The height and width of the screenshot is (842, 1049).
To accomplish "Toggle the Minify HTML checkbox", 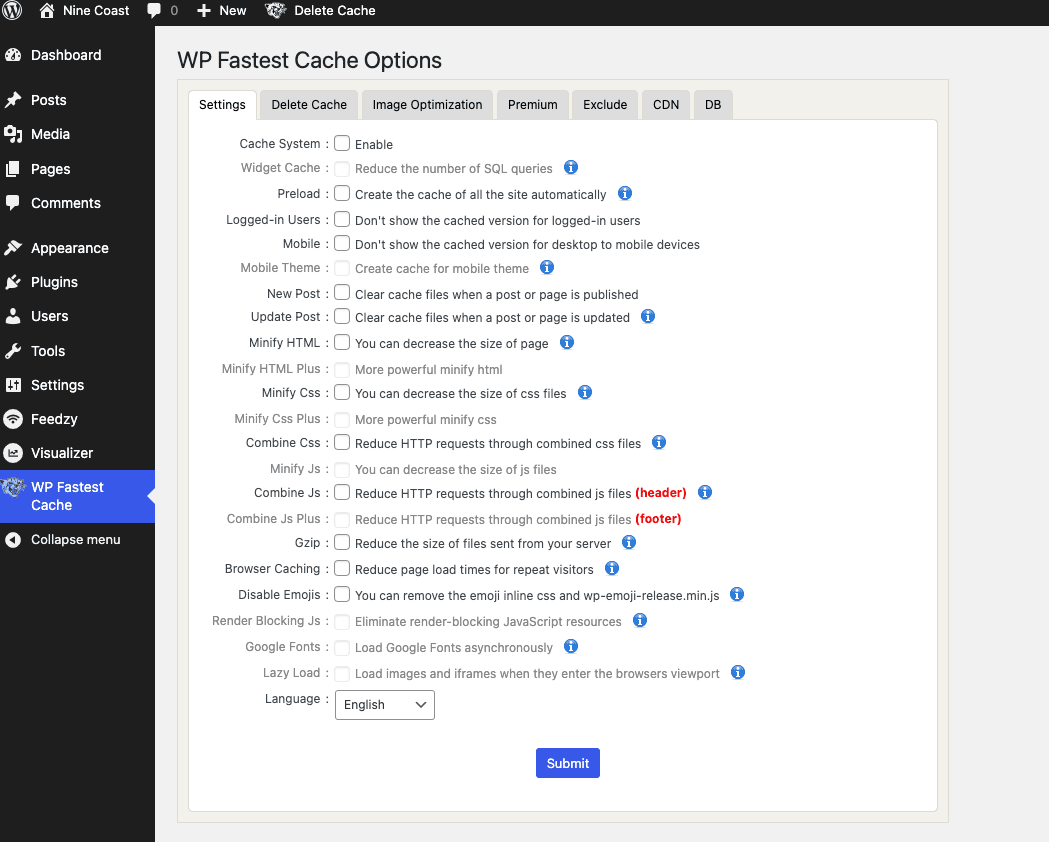I will click(342, 343).
